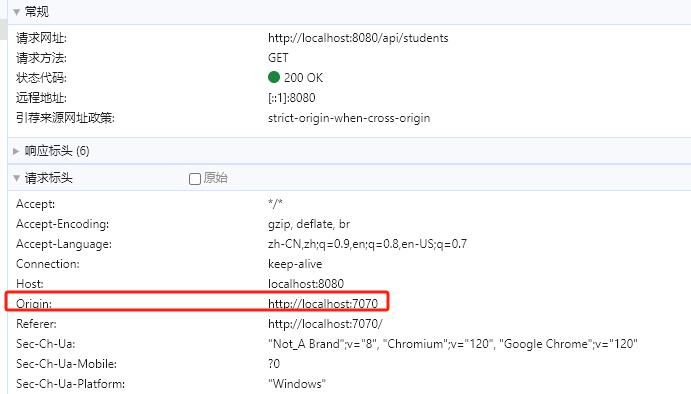Select the keep-alive value
The width and height of the screenshot is (691, 394).
(295, 264)
